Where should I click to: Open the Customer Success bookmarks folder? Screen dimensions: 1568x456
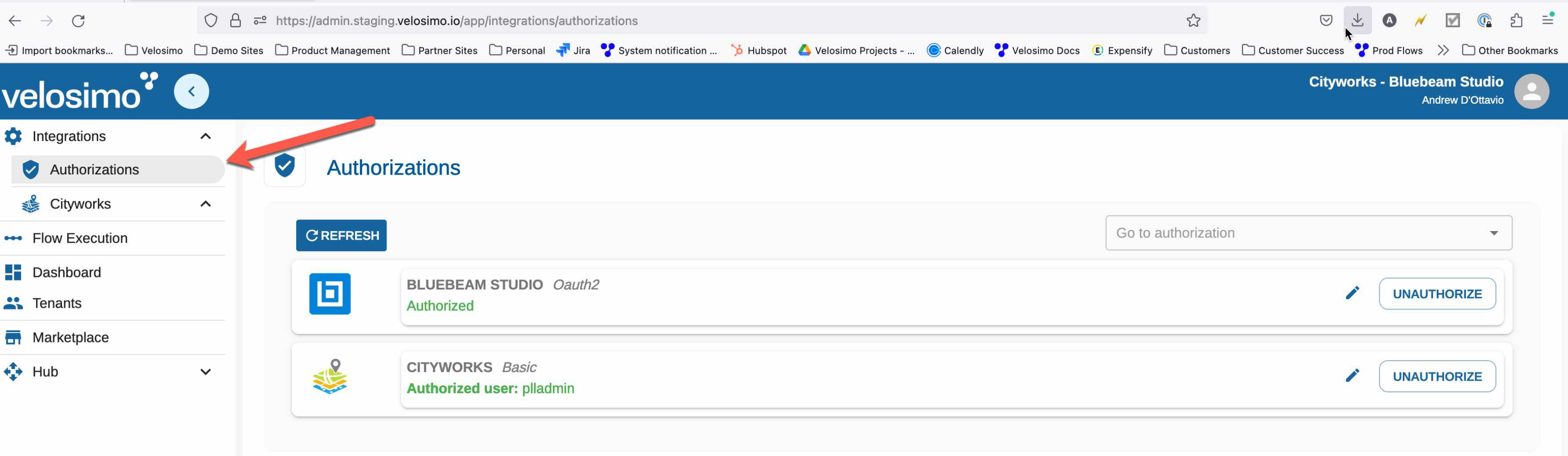1293,50
